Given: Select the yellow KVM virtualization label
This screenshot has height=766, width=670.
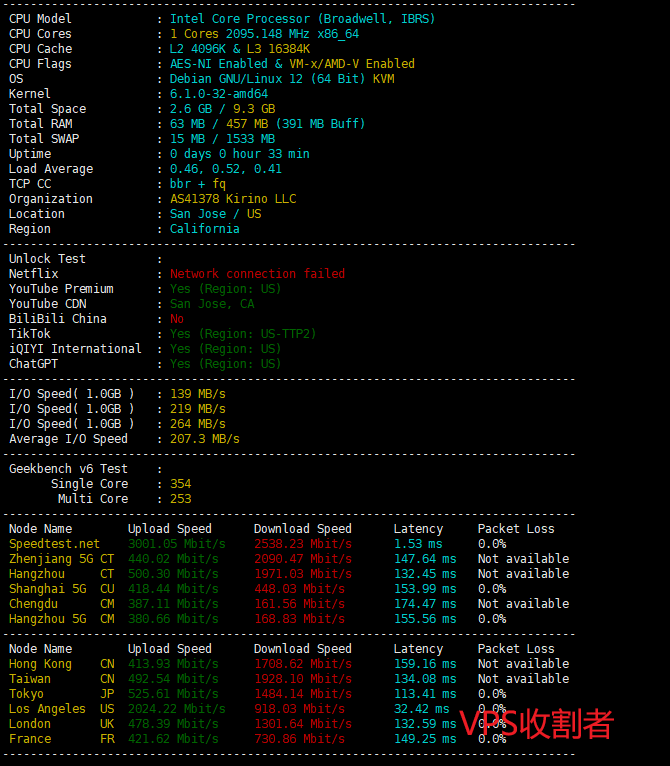Looking at the screenshot, I should coord(383,79).
